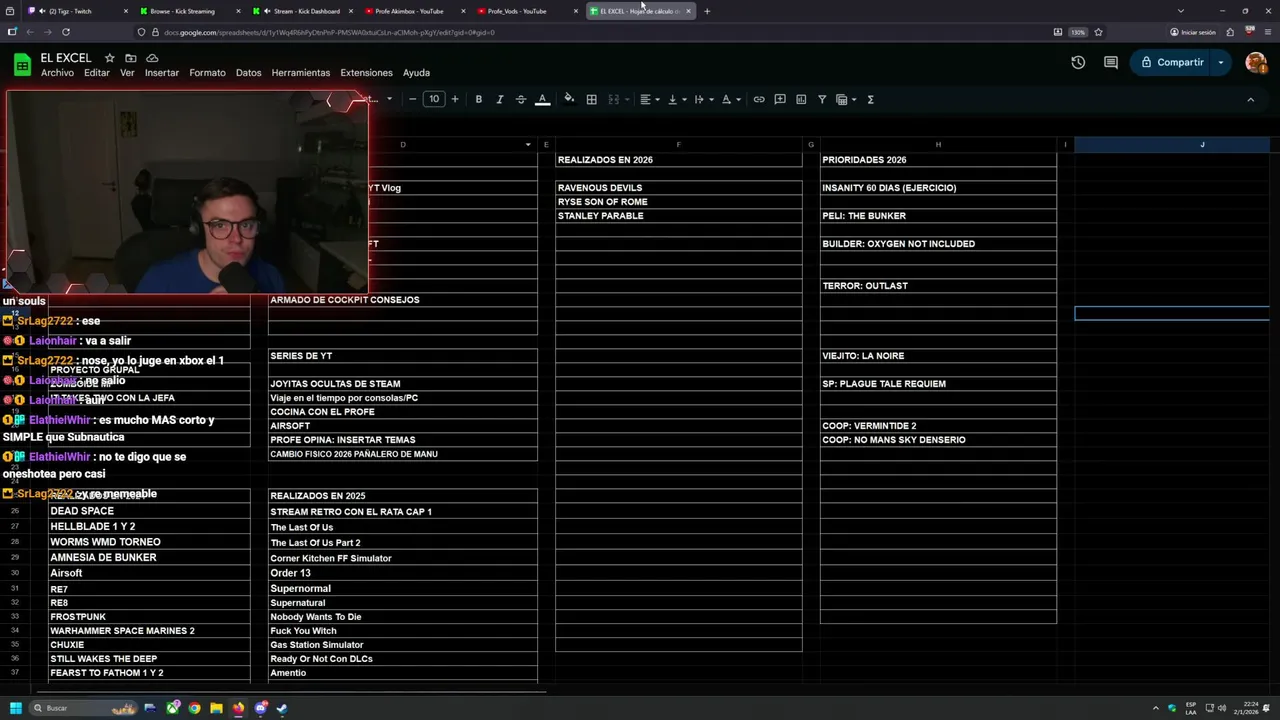Open the Datos menu
Viewport: 1280px width, 720px height.
point(248,73)
